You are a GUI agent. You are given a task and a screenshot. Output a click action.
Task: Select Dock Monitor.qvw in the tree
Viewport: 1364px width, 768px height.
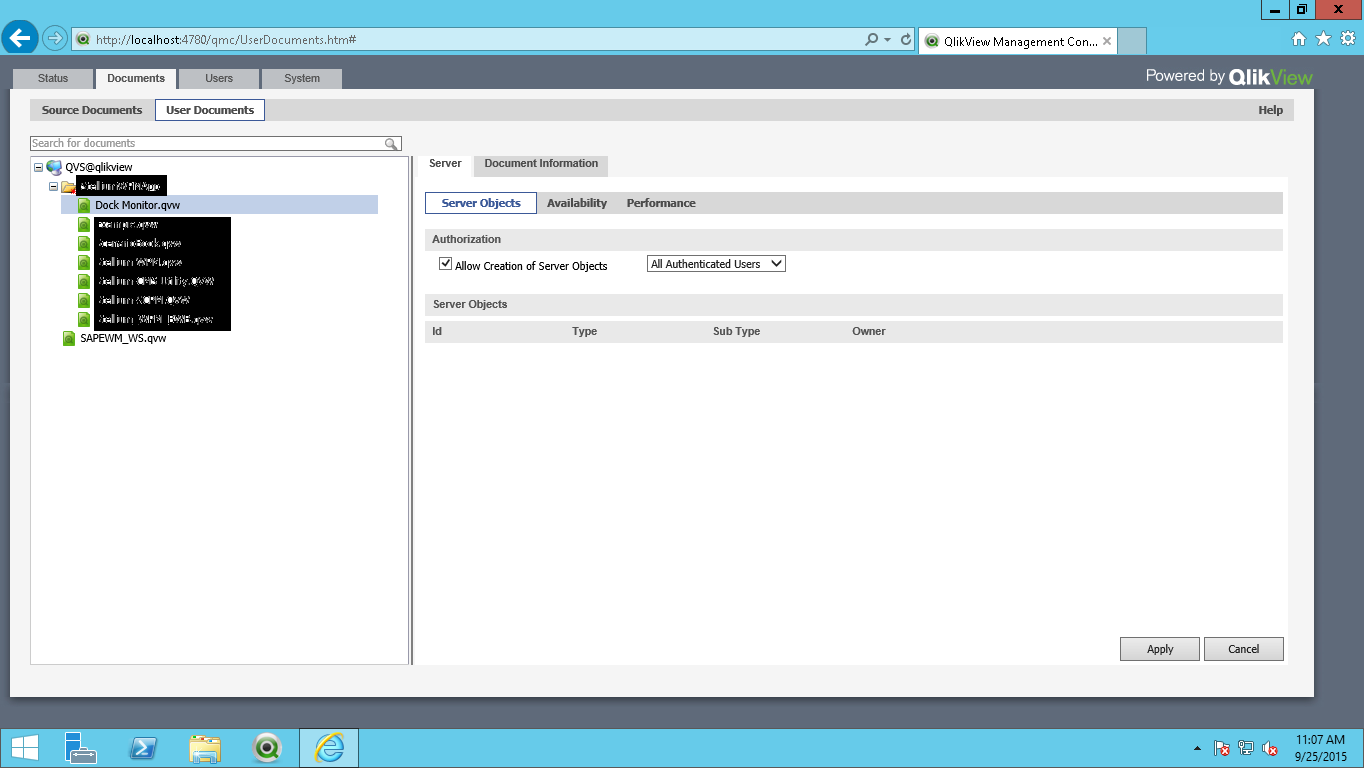(x=137, y=205)
